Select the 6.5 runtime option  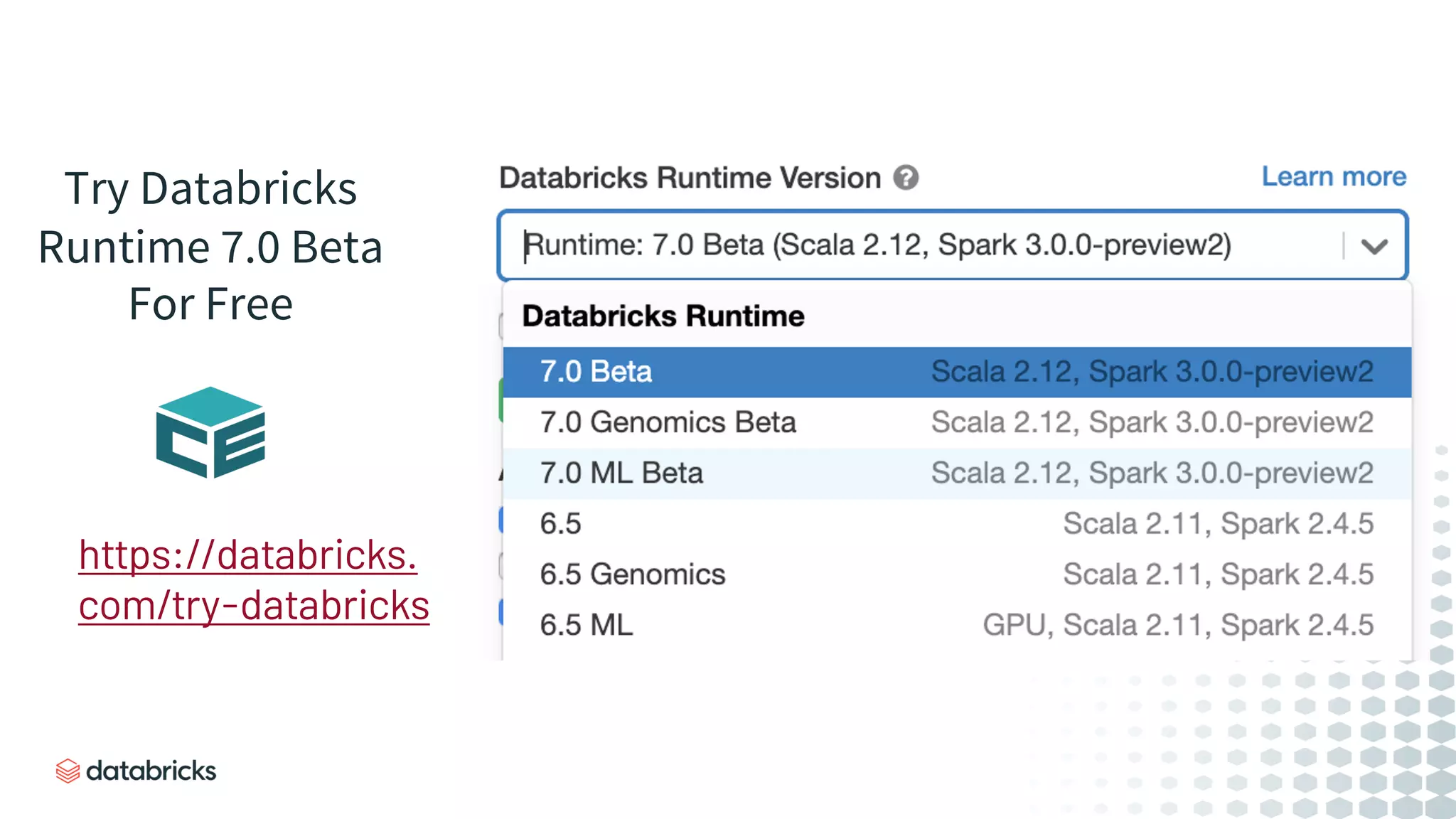pyautogui.click(x=957, y=524)
